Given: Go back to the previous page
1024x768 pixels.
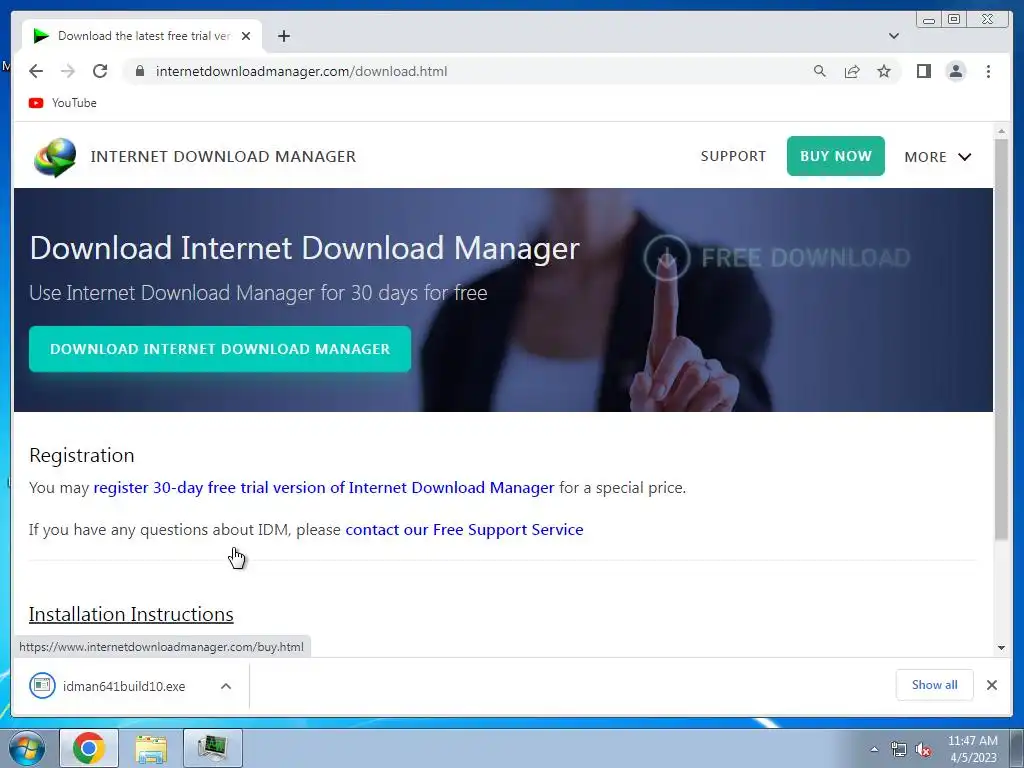Looking at the screenshot, I should tap(36, 71).
